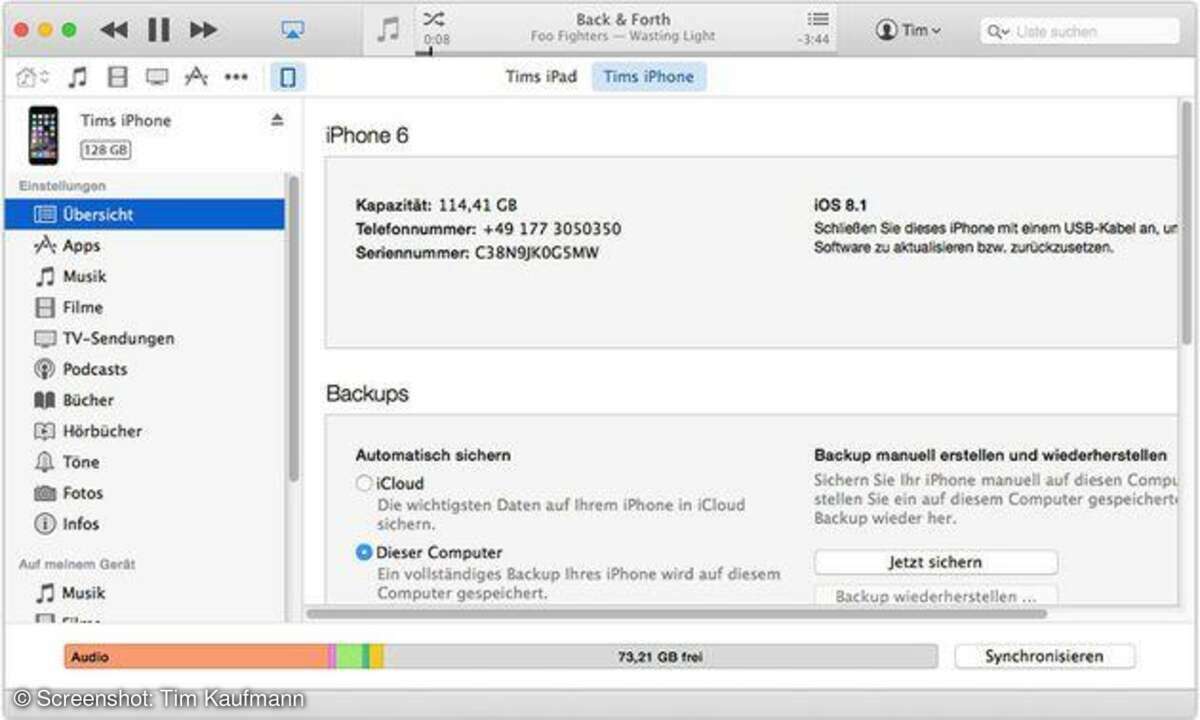The image size is (1200, 720).
Task: Toggle shuffle in the now playing display
Action: [434, 18]
